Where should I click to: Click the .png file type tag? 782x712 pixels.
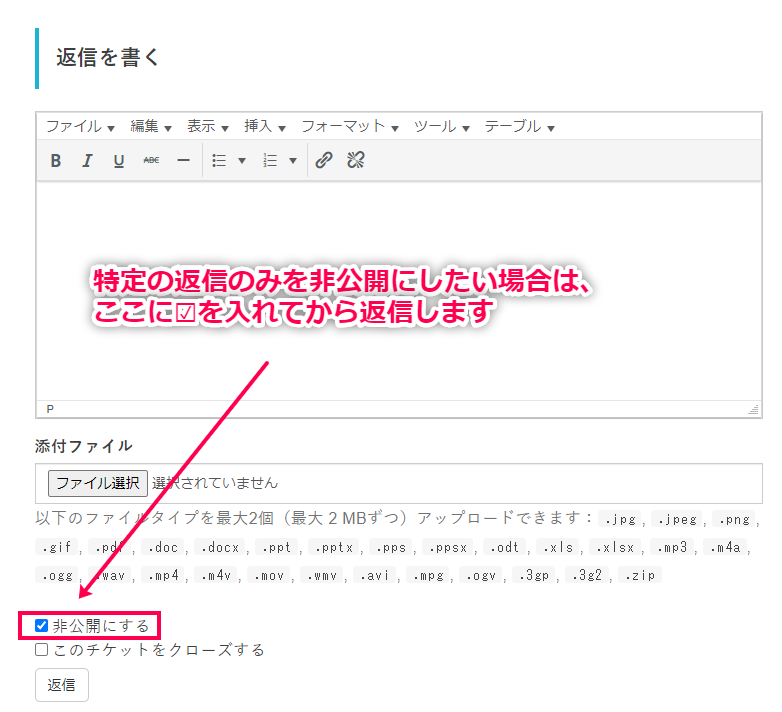click(735, 520)
